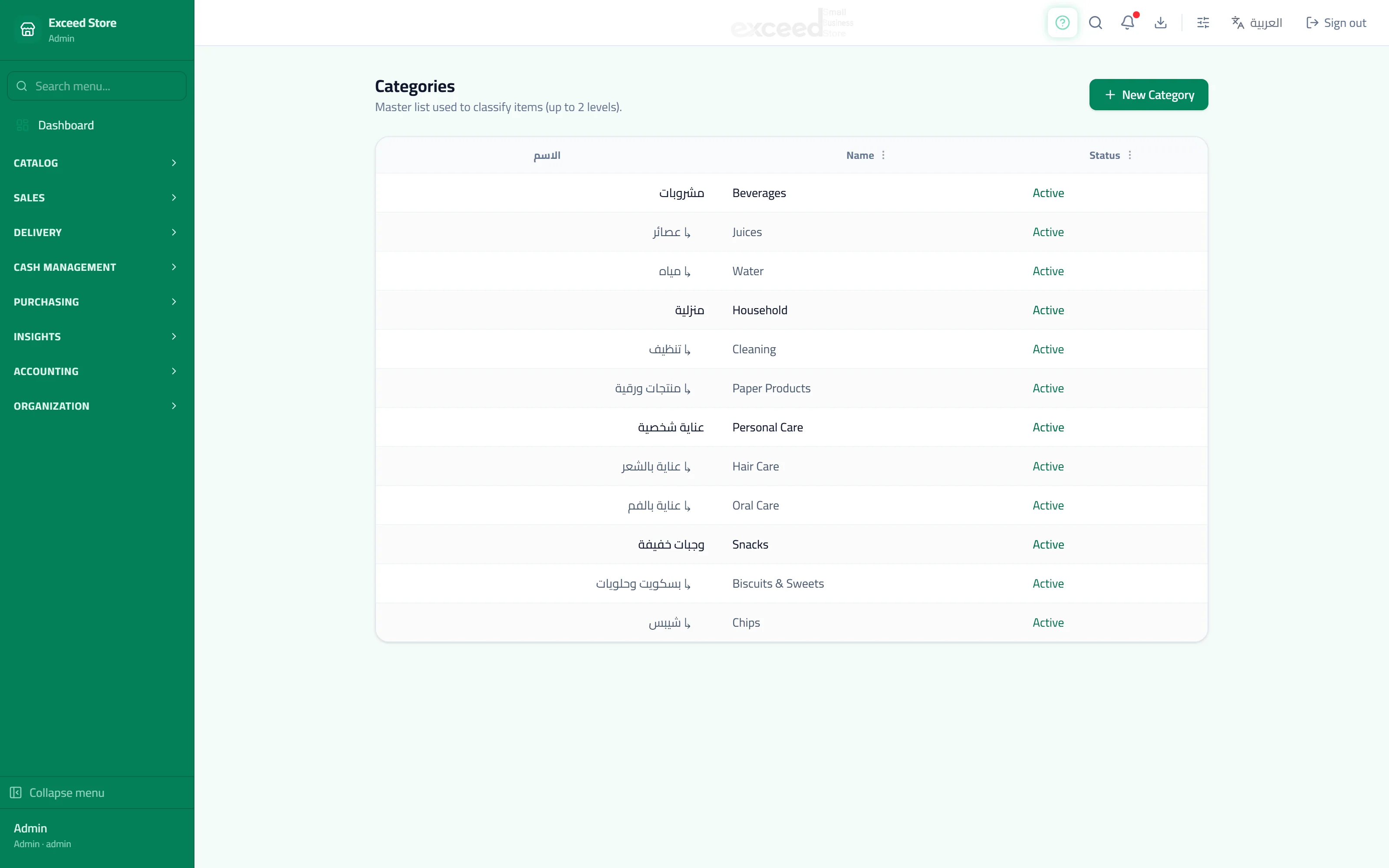Expand the PURCHASING section
This screenshot has width=1389, height=868.
click(x=96, y=302)
